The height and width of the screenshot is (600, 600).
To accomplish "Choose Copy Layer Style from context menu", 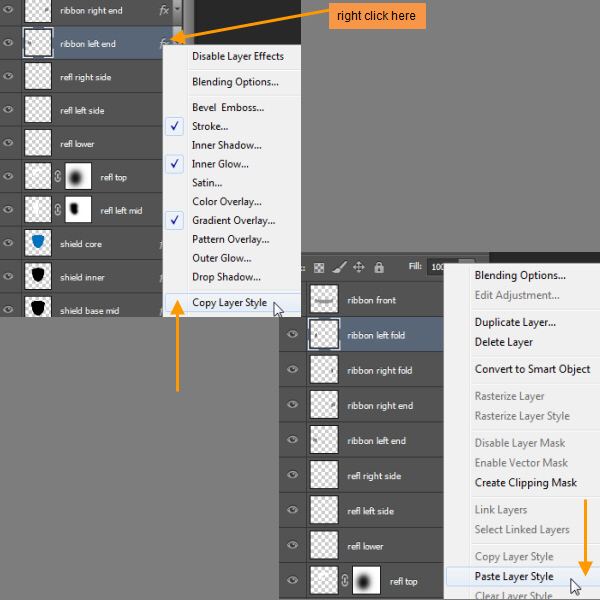I will [x=229, y=302].
